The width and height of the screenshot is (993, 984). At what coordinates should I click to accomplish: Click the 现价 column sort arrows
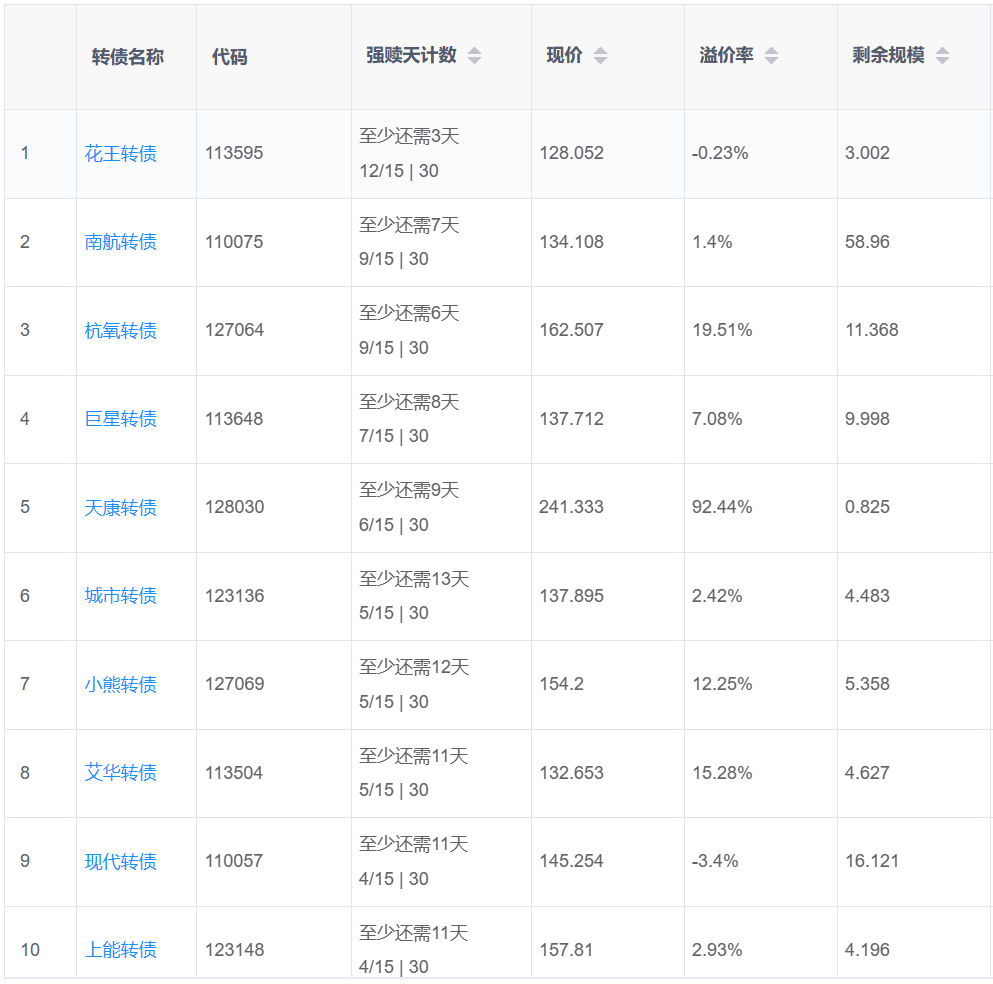pyautogui.click(x=600, y=56)
